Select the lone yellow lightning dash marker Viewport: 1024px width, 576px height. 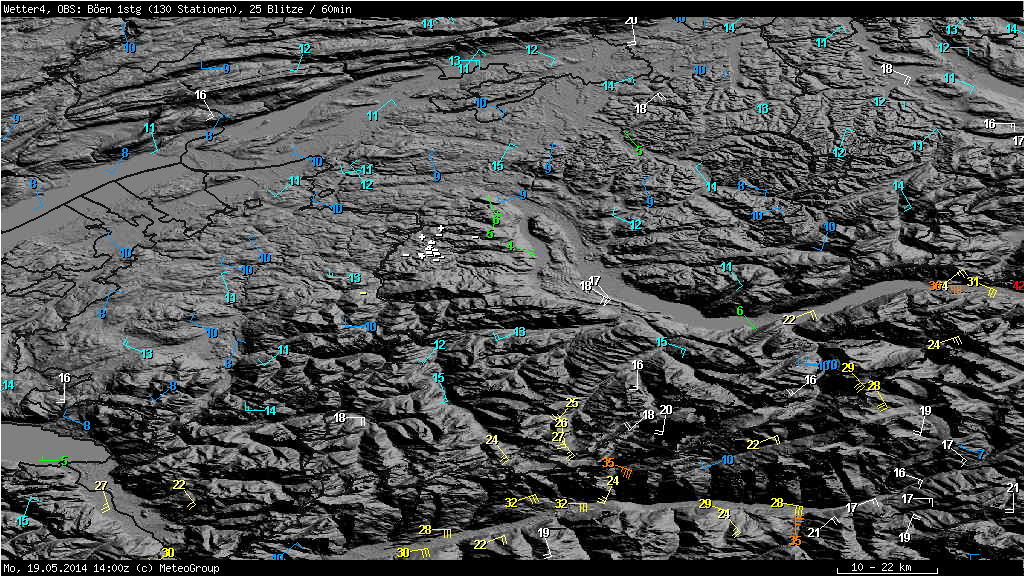tap(364, 294)
